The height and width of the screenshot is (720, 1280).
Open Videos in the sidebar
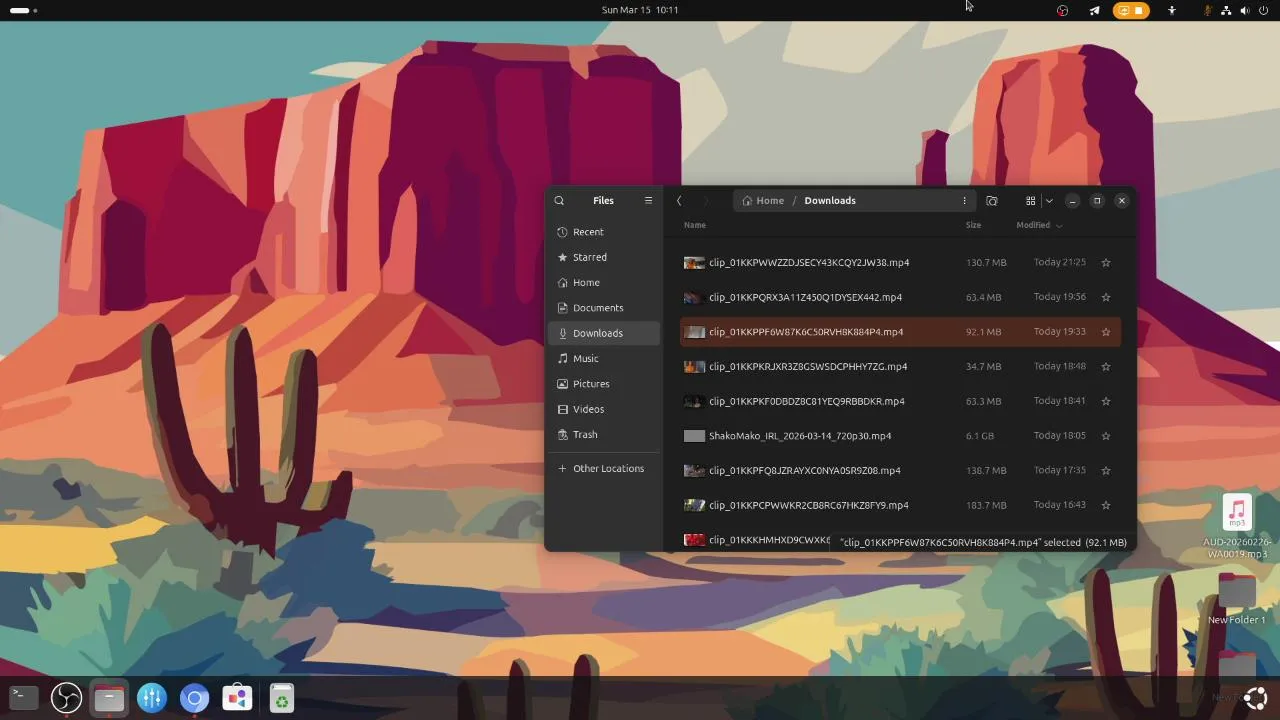tap(604, 409)
